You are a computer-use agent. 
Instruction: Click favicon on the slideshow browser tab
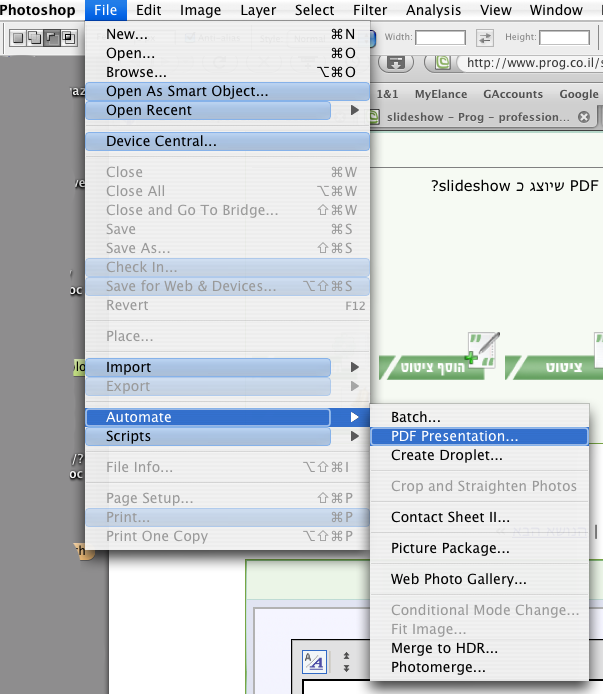(375, 117)
